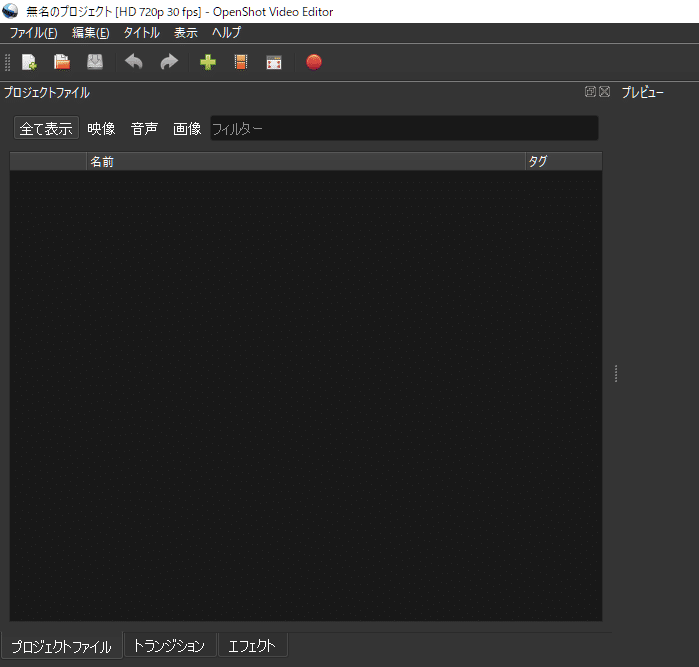The width and height of the screenshot is (699, 667).
Task: Sort by the タグ column header
Action: [x=563, y=161]
